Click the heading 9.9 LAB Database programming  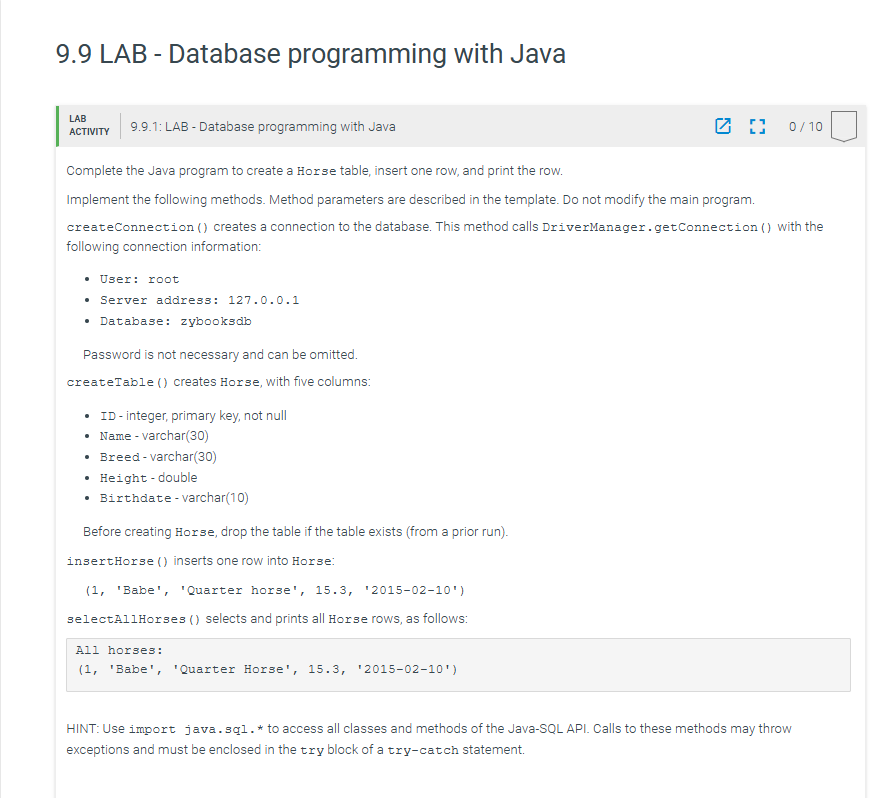[x=311, y=54]
